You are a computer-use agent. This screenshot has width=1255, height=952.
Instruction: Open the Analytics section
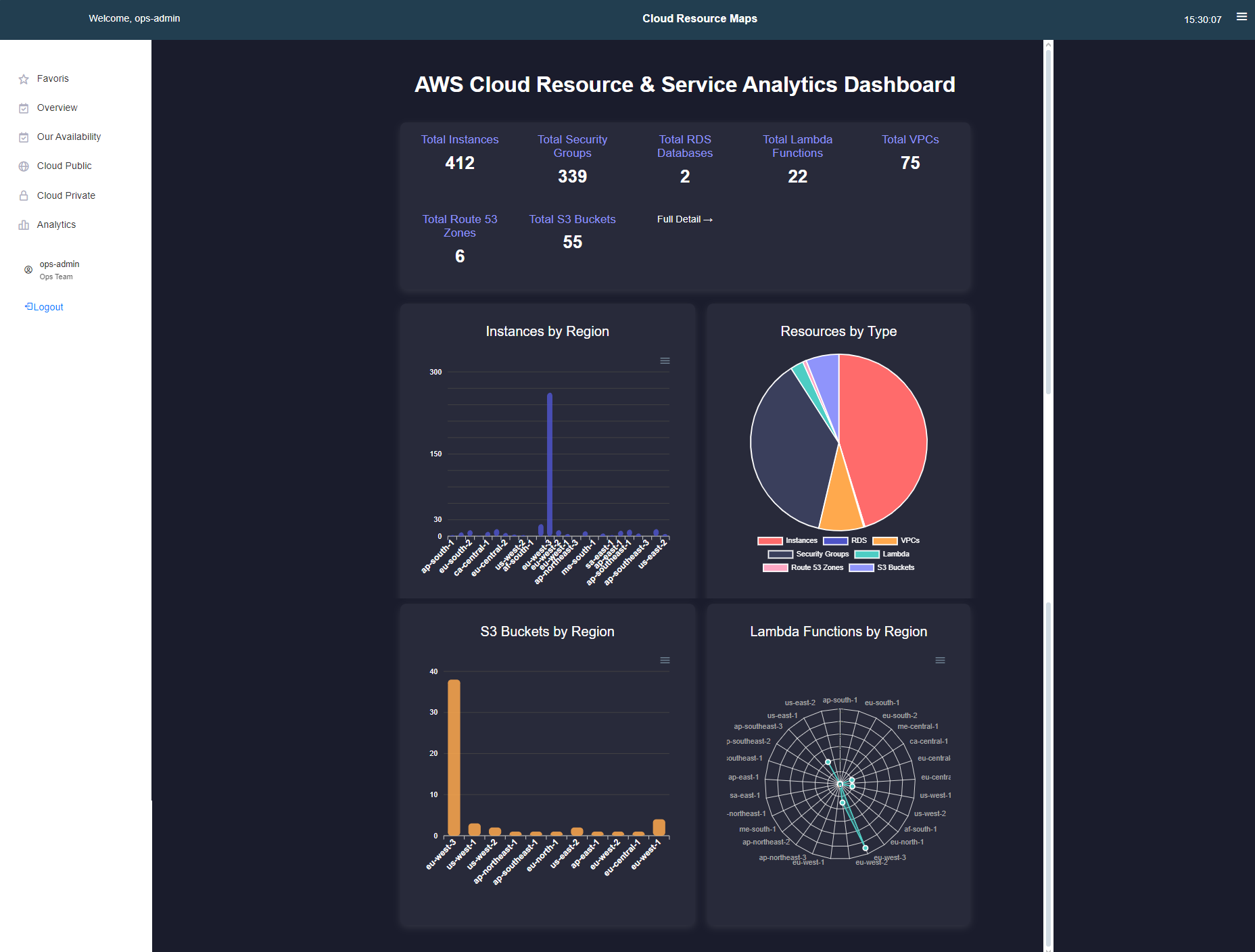(x=56, y=224)
